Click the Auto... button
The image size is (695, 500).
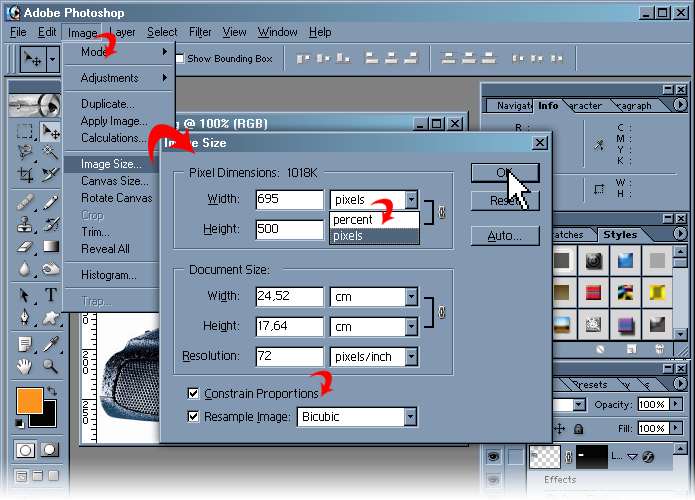tap(505, 236)
